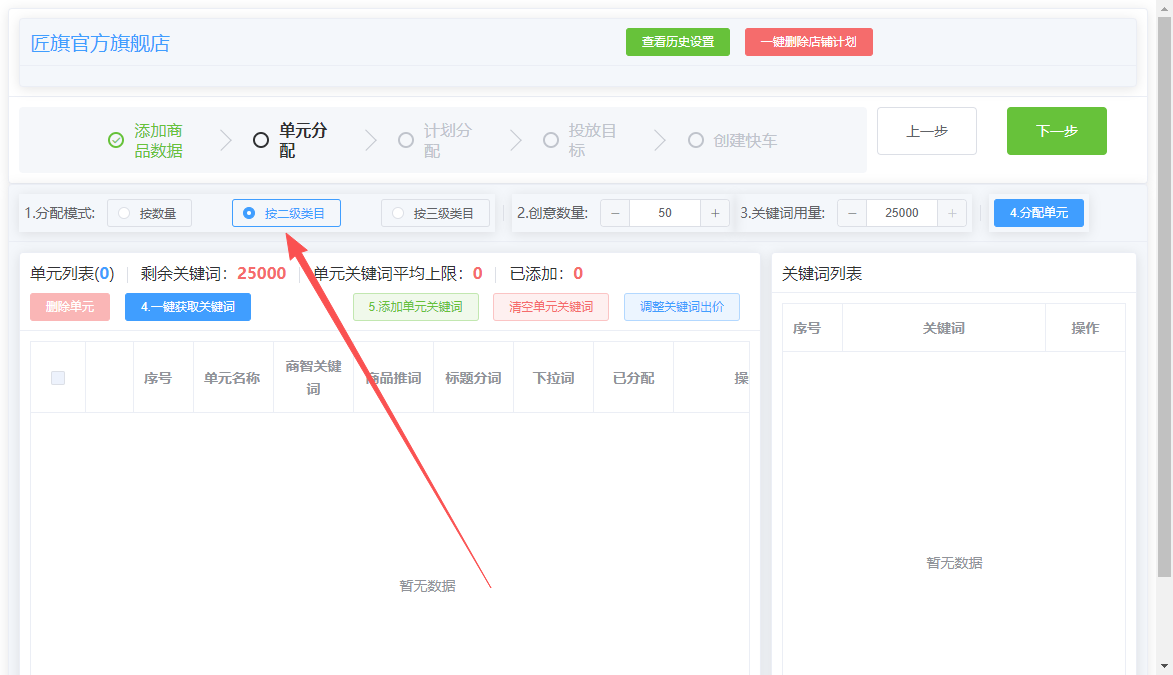Image resolution: width=1173 pixels, height=675 pixels.
Task: Focus the 关键词用量 input showing 25000
Action: coord(901,213)
